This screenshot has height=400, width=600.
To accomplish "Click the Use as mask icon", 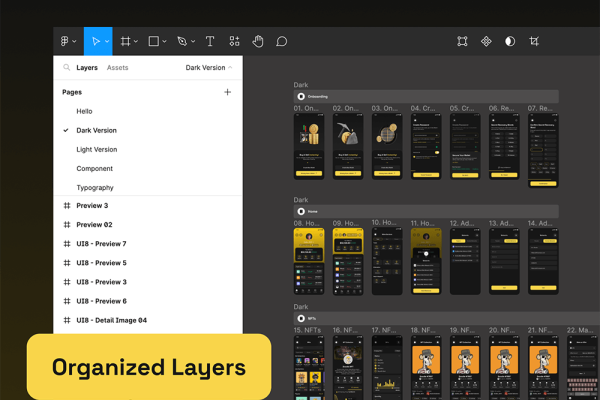I will (510, 41).
